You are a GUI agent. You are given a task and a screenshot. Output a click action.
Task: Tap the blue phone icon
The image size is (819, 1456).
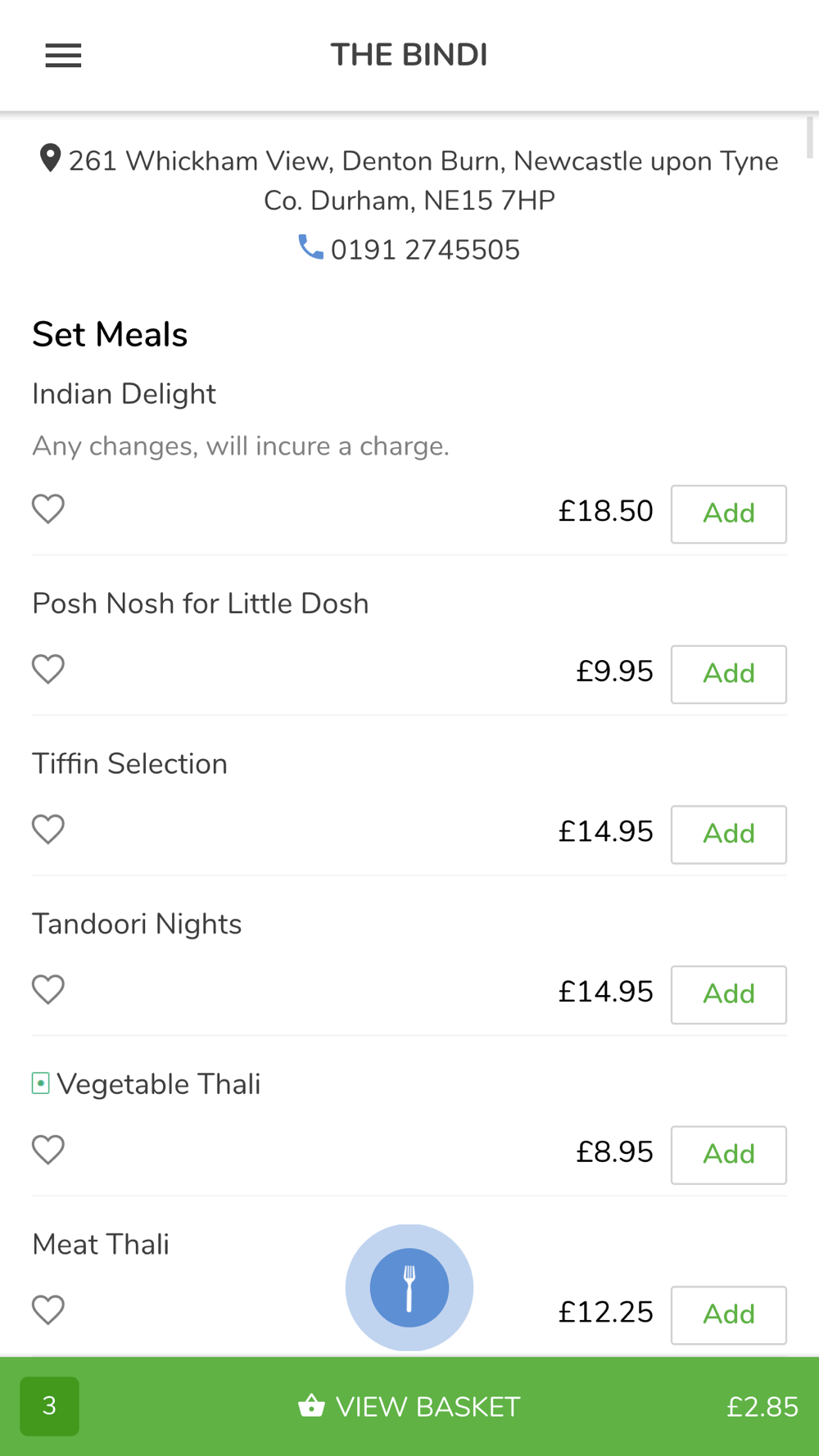(310, 246)
